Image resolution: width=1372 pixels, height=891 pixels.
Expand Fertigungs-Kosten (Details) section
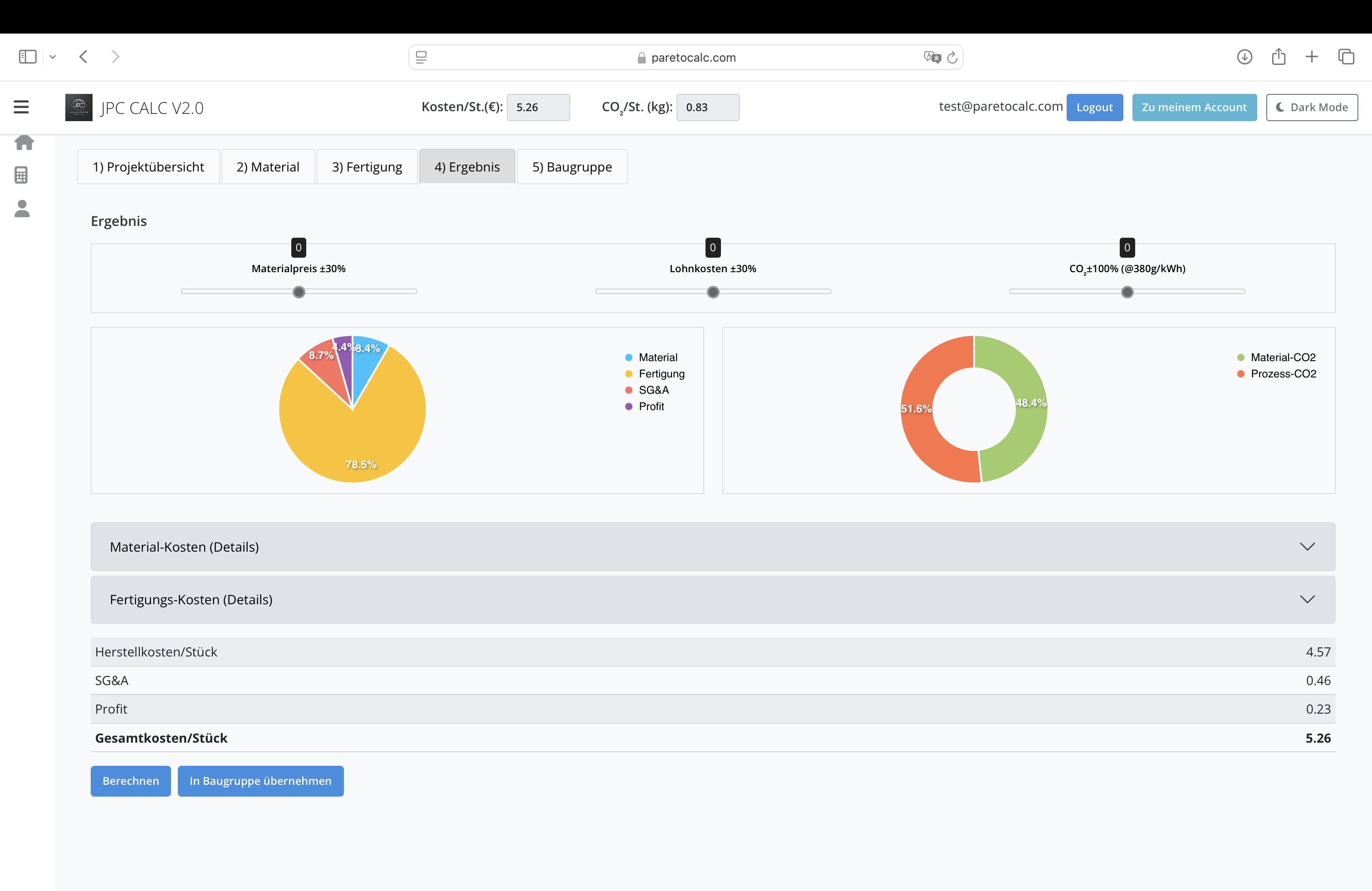click(713, 599)
